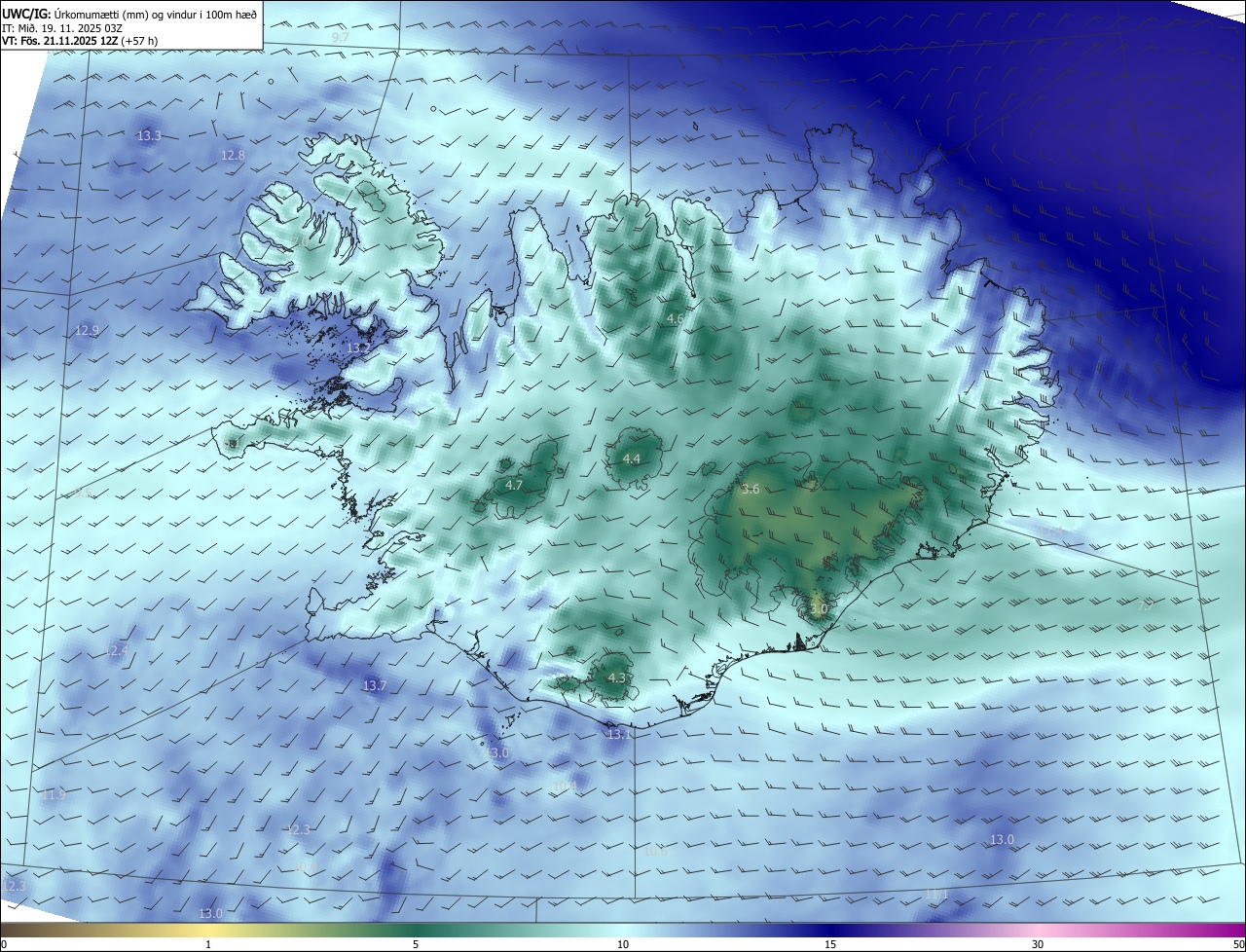Click the 13.1 value near south coast
This screenshot has height=952, width=1246.
point(619,735)
